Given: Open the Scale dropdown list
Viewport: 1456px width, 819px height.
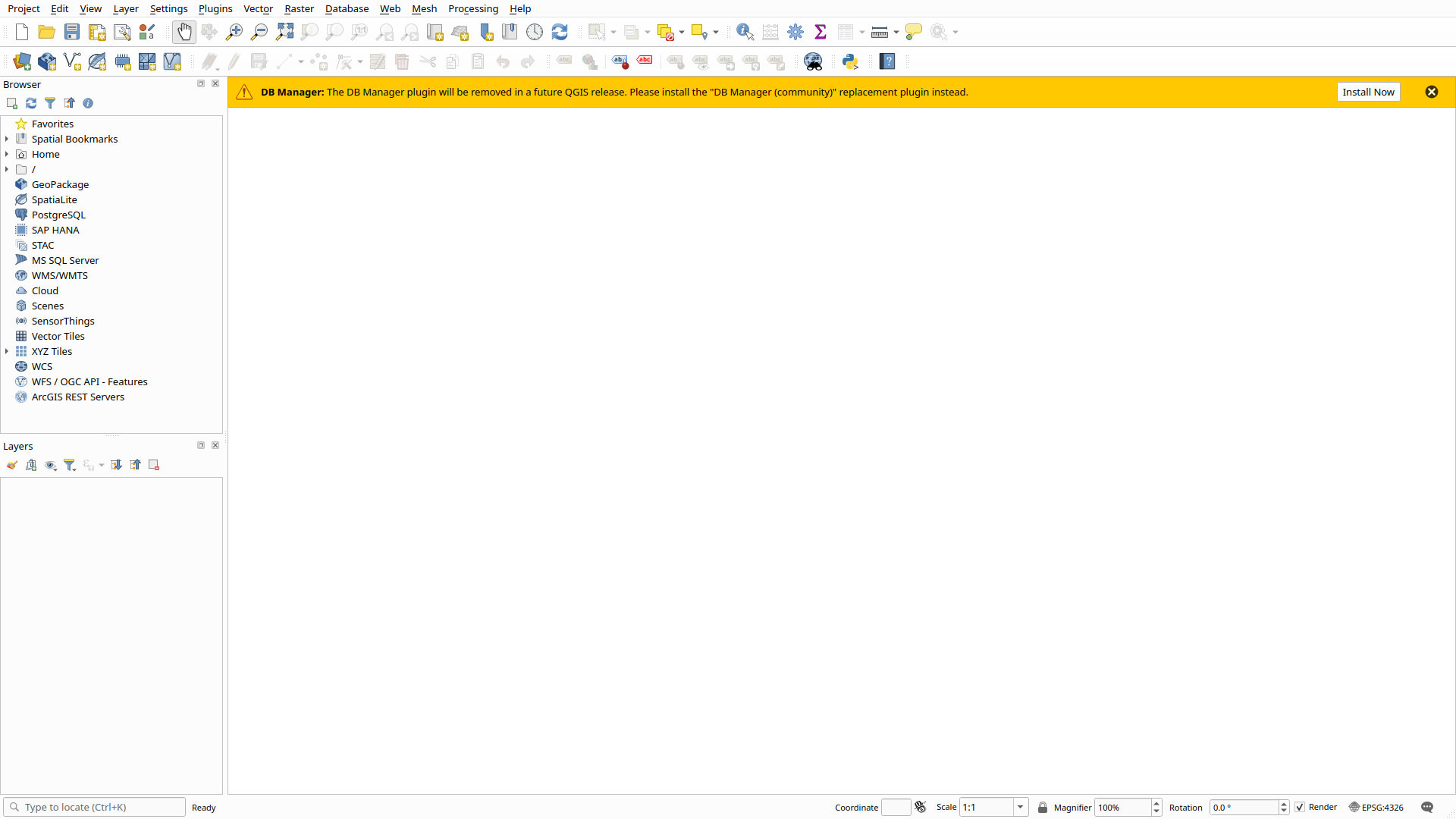Looking at the screenshot, I should click(1021, 808).
